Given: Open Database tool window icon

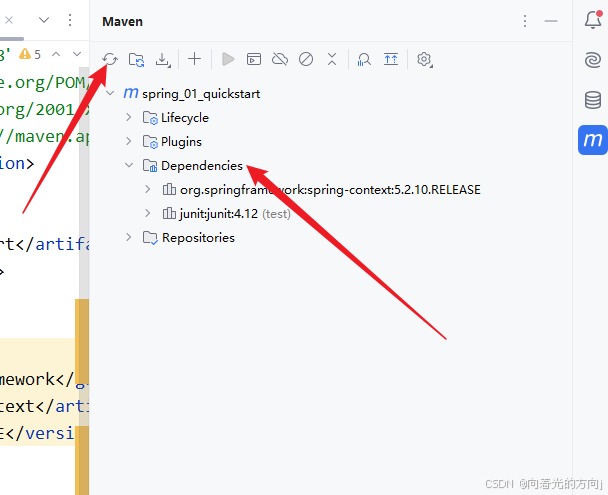Looking at the screenshot, I should (593, 100).
